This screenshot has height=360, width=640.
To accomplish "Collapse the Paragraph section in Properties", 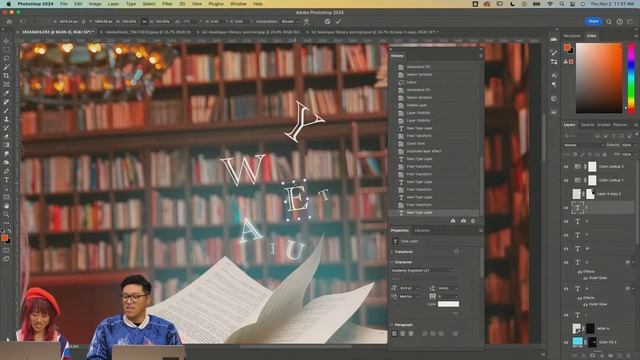I will 392,325.
